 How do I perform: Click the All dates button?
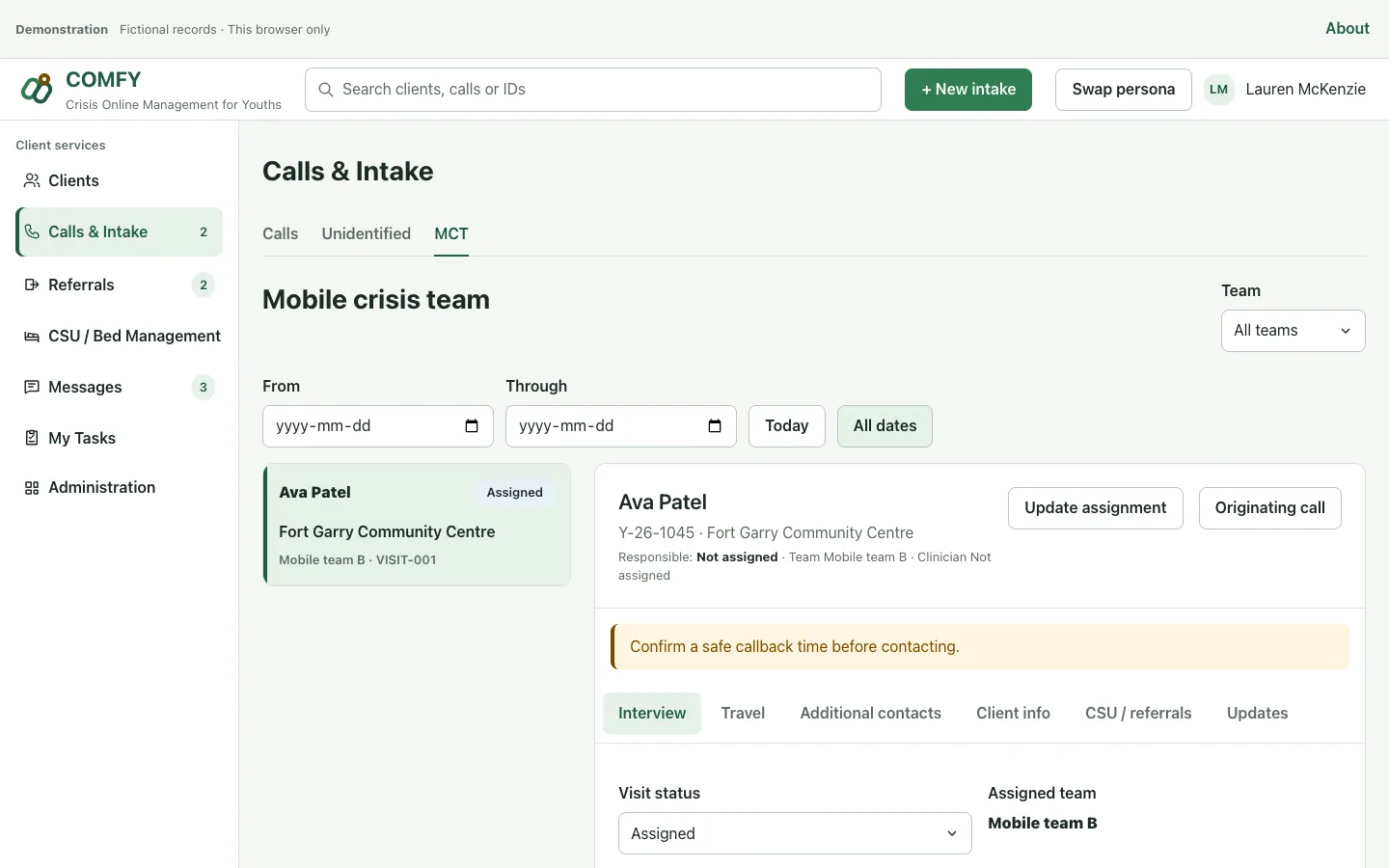coord(885,426)
